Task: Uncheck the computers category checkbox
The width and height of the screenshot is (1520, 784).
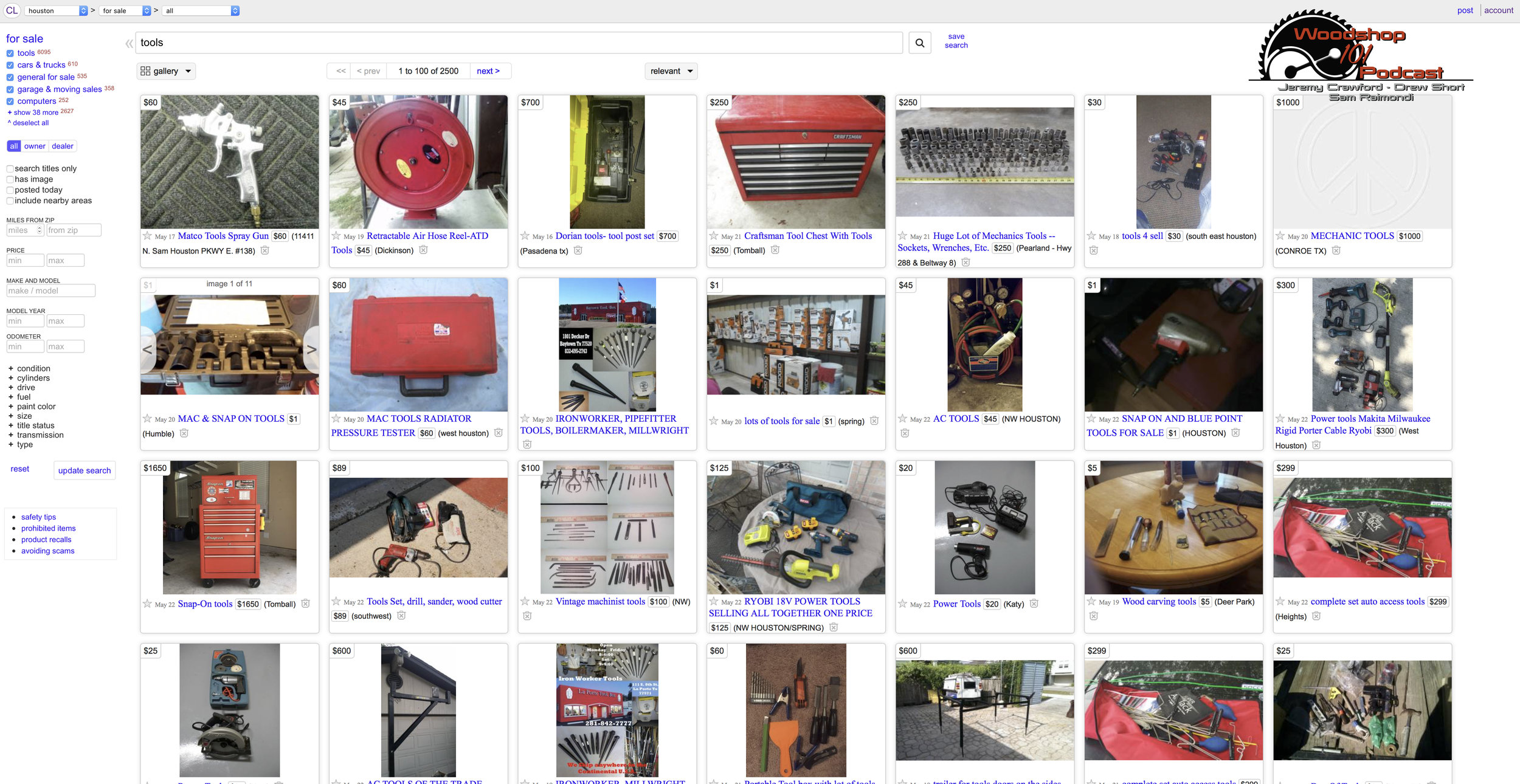Action: click(10, 101)
